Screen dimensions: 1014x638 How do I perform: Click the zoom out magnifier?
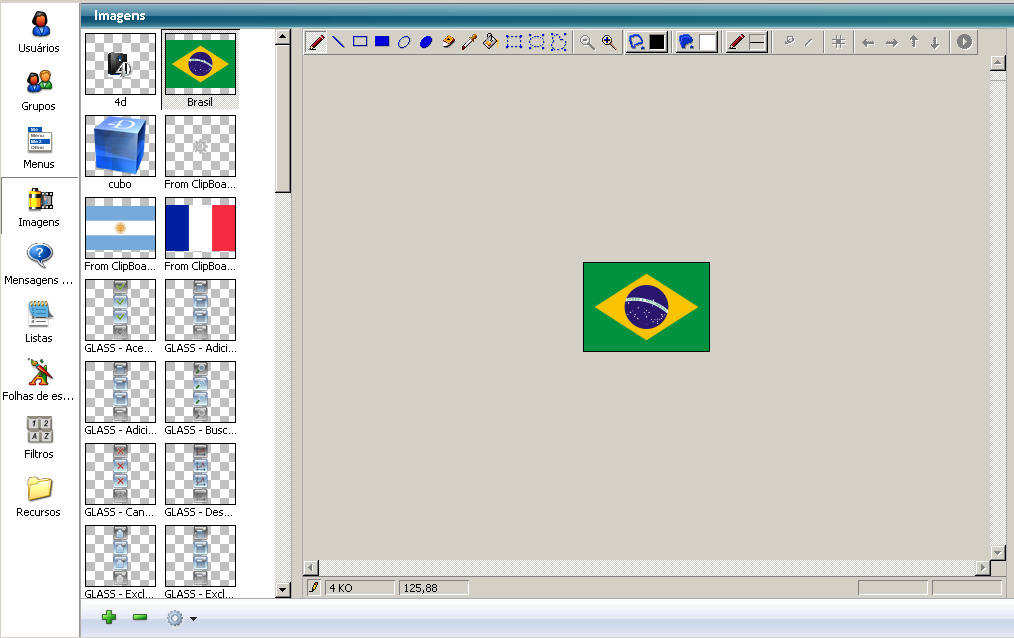587,42
